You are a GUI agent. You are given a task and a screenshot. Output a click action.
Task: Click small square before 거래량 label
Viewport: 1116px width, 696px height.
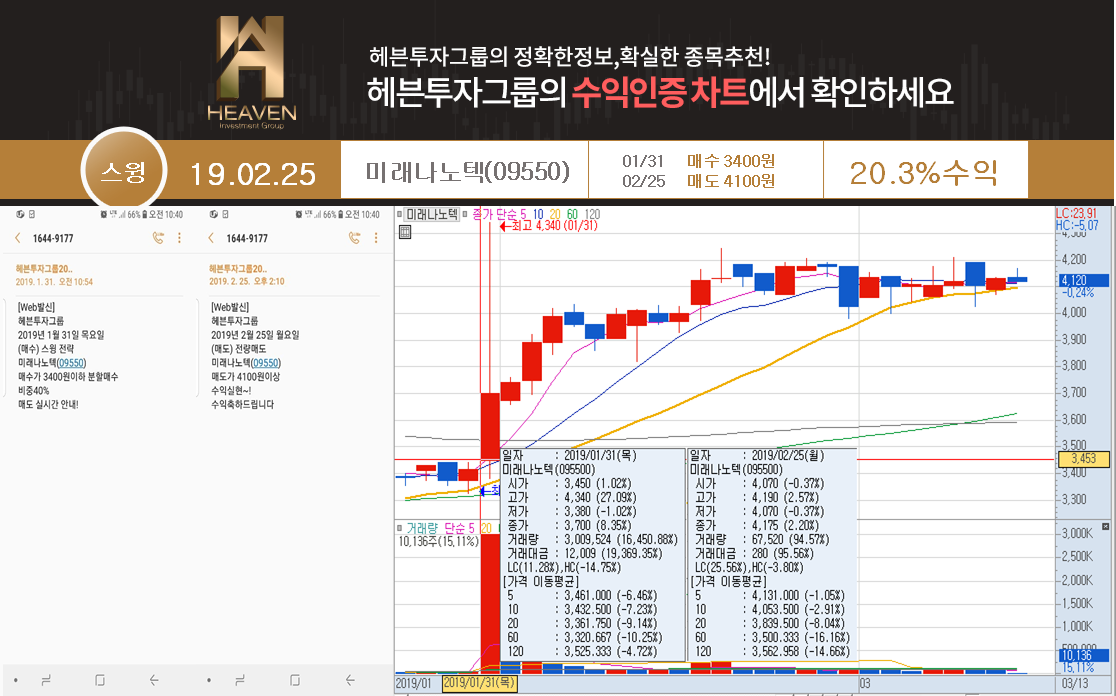point(400,527)
